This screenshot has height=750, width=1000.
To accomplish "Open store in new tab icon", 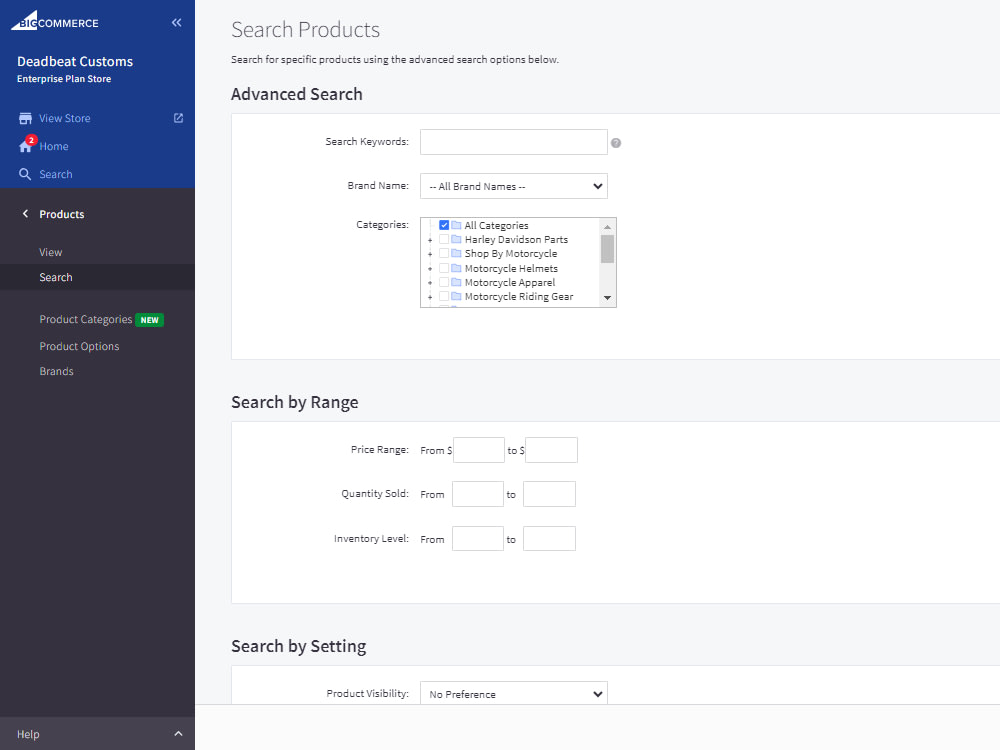I will point(179,118).
